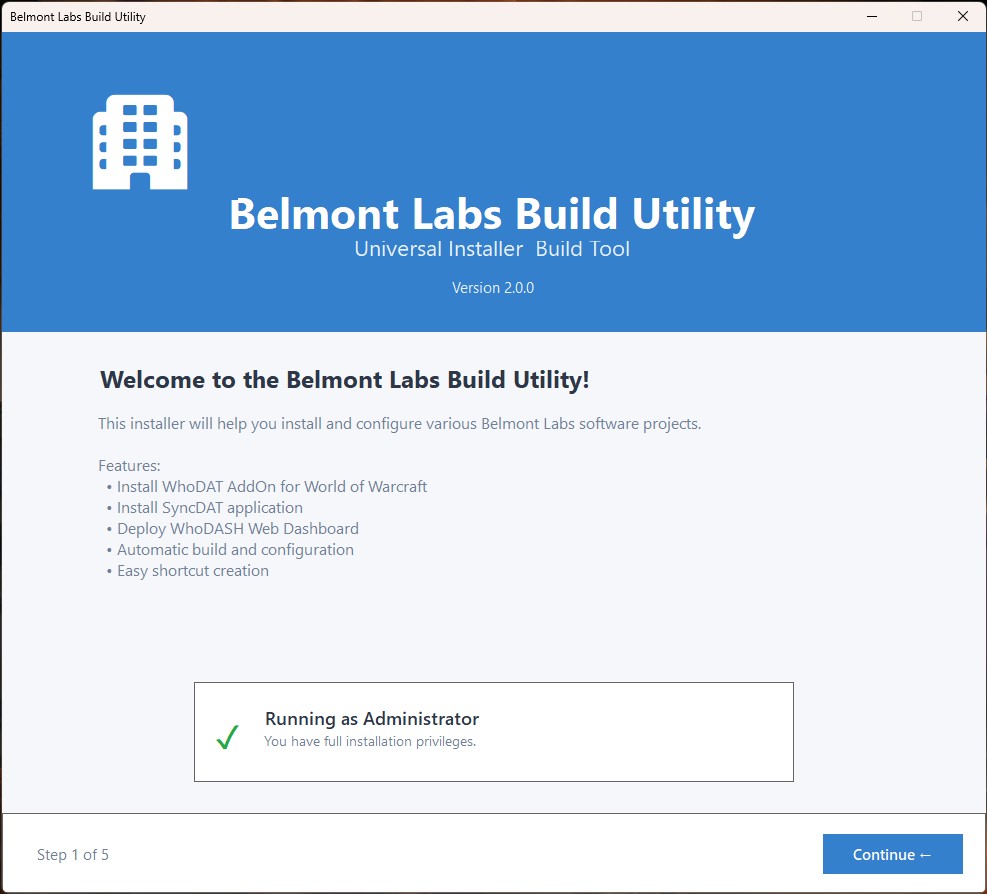Click the white building logo icon
The image size is (987, 894).
[140, 142]
